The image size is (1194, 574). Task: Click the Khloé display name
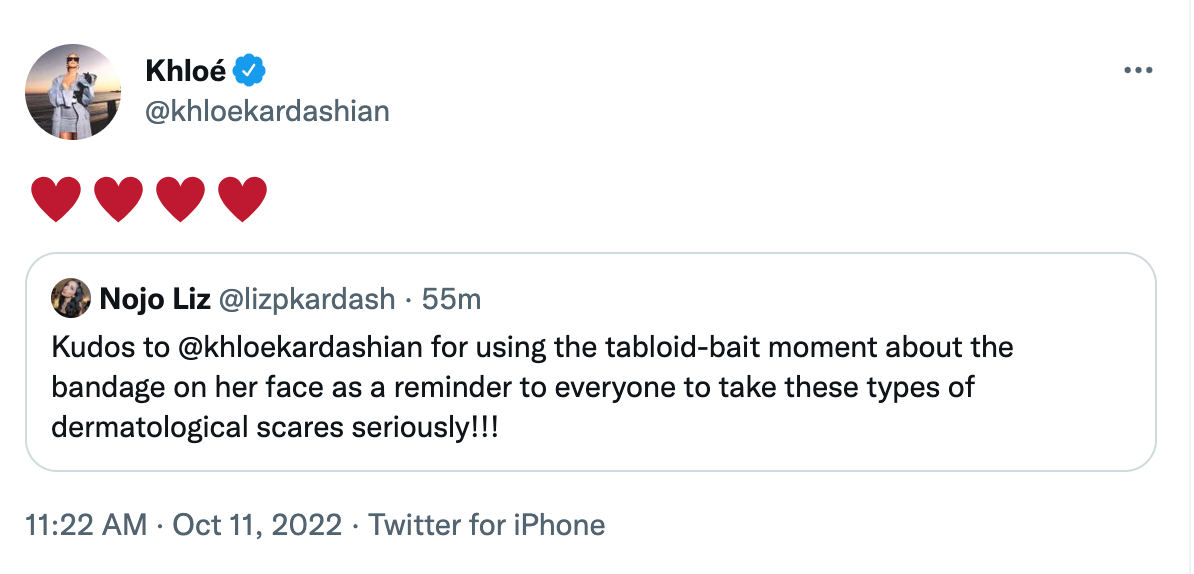[186, 71]
